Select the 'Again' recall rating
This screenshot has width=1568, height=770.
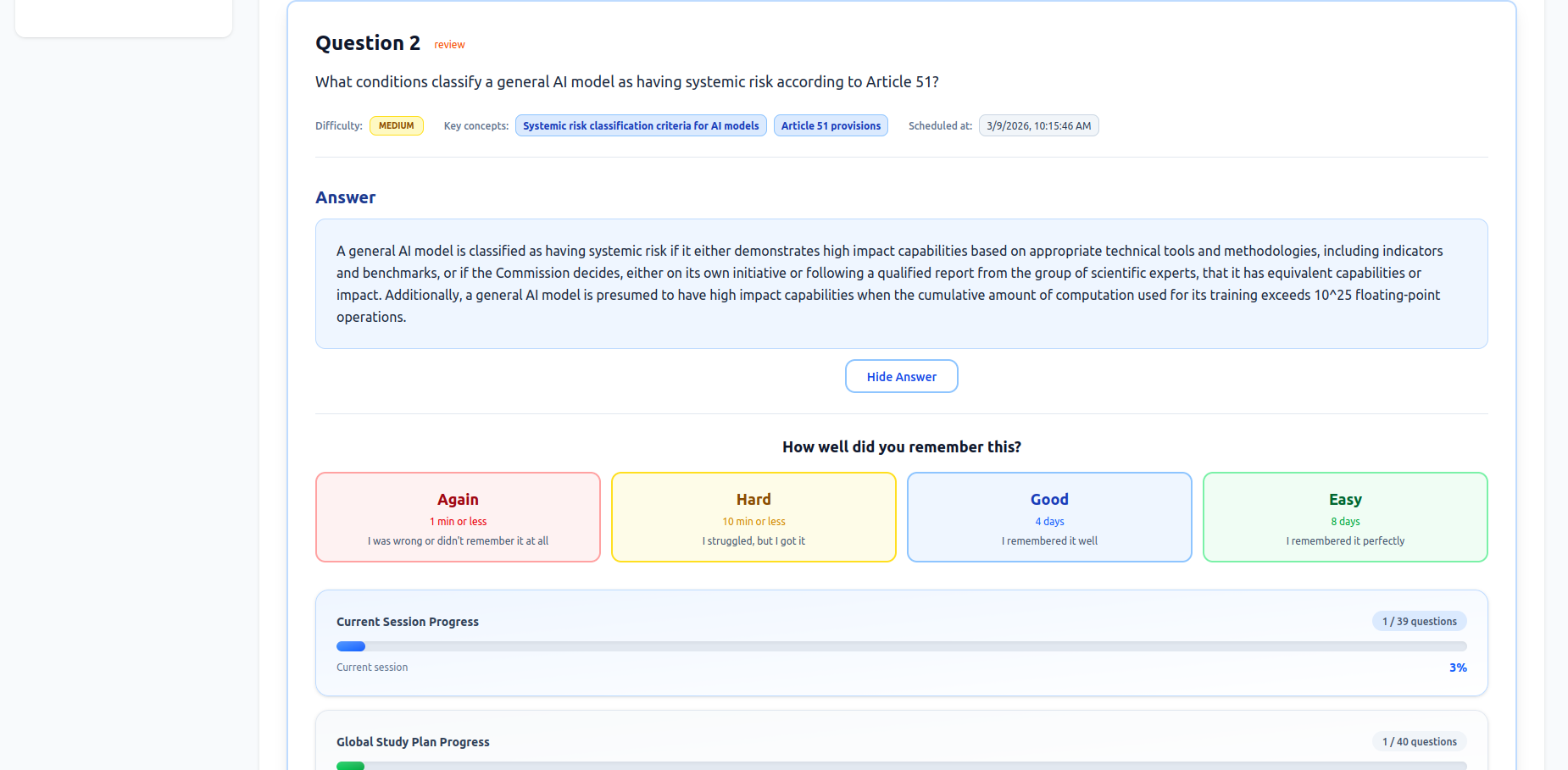click(458, 517)
